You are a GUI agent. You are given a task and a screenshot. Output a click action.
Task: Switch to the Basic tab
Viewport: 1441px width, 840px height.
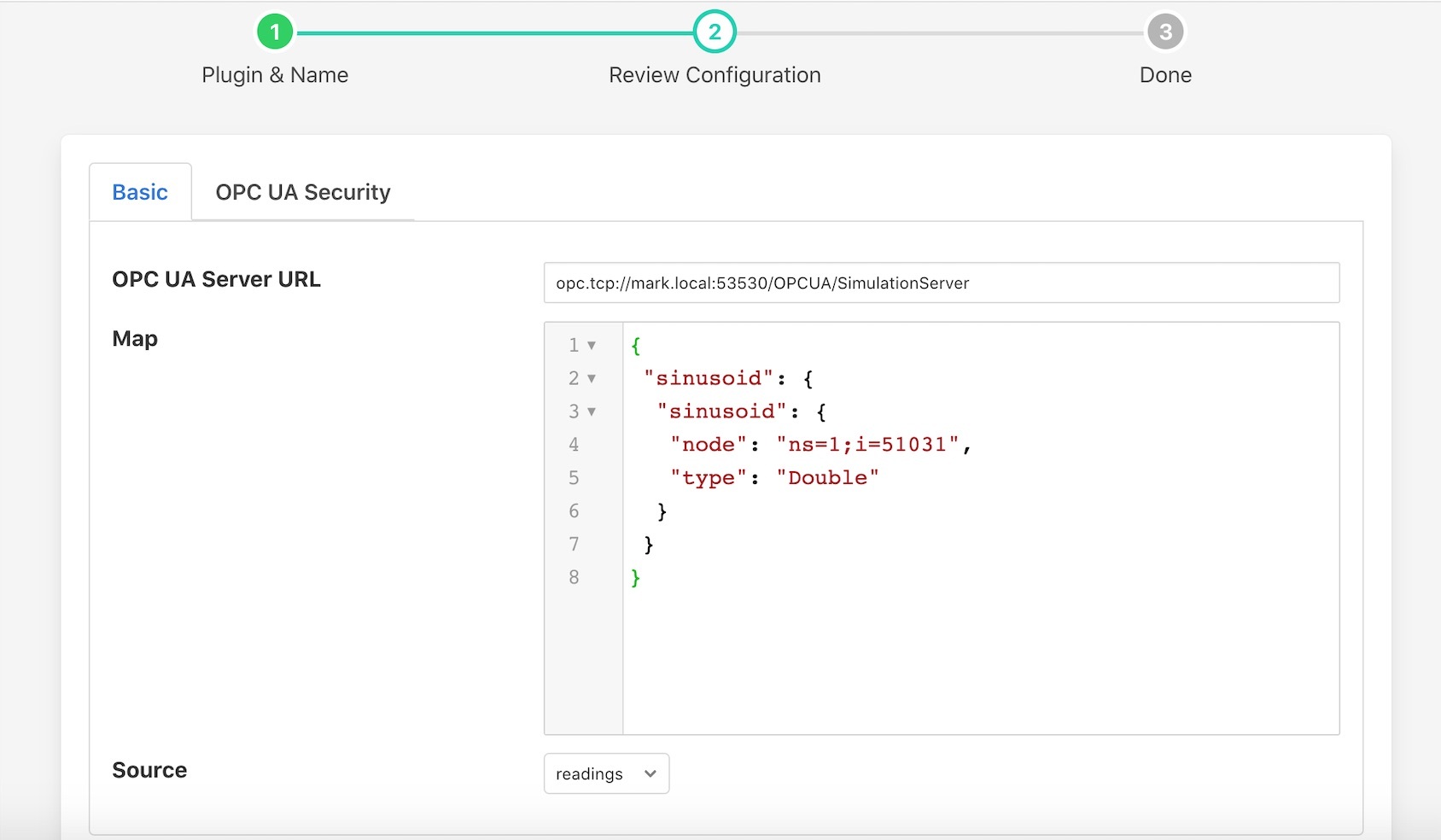(140, 192)
